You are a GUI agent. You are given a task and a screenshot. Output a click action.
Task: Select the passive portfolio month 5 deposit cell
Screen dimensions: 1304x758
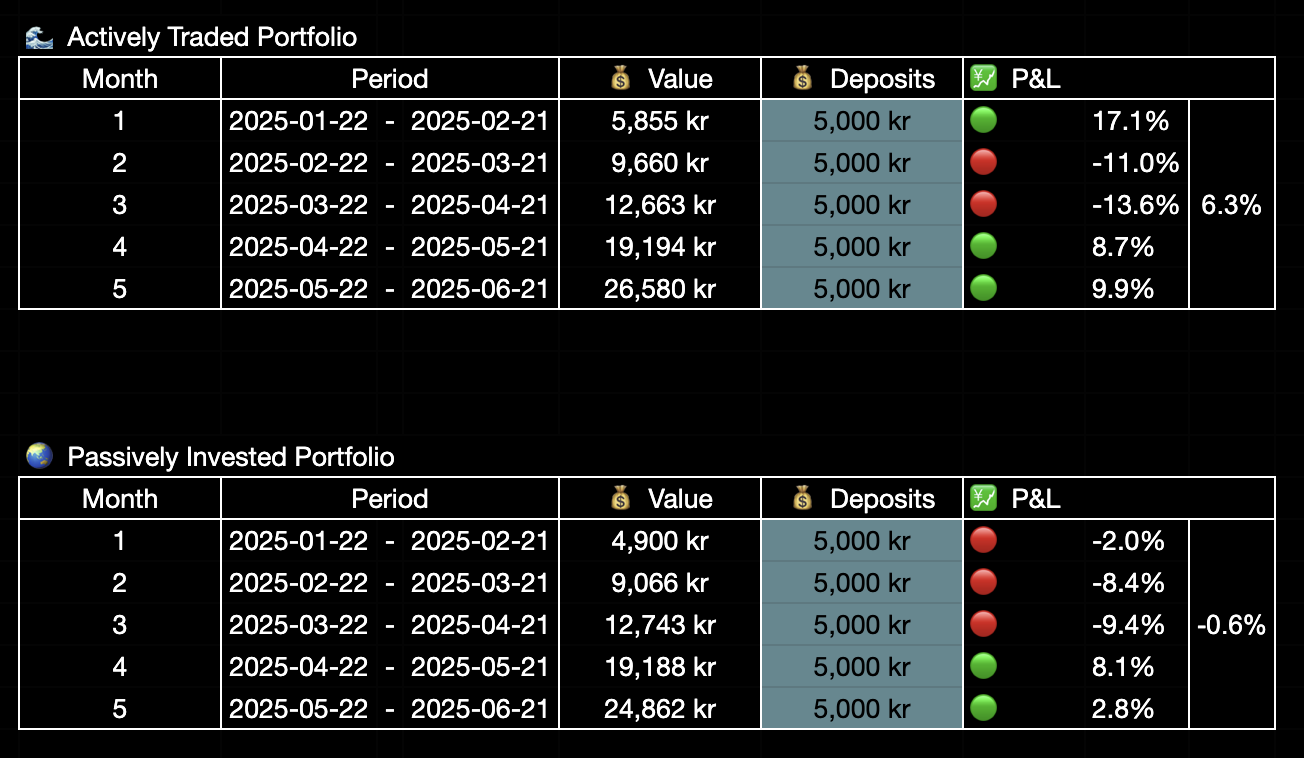click(x=862, y=709)
